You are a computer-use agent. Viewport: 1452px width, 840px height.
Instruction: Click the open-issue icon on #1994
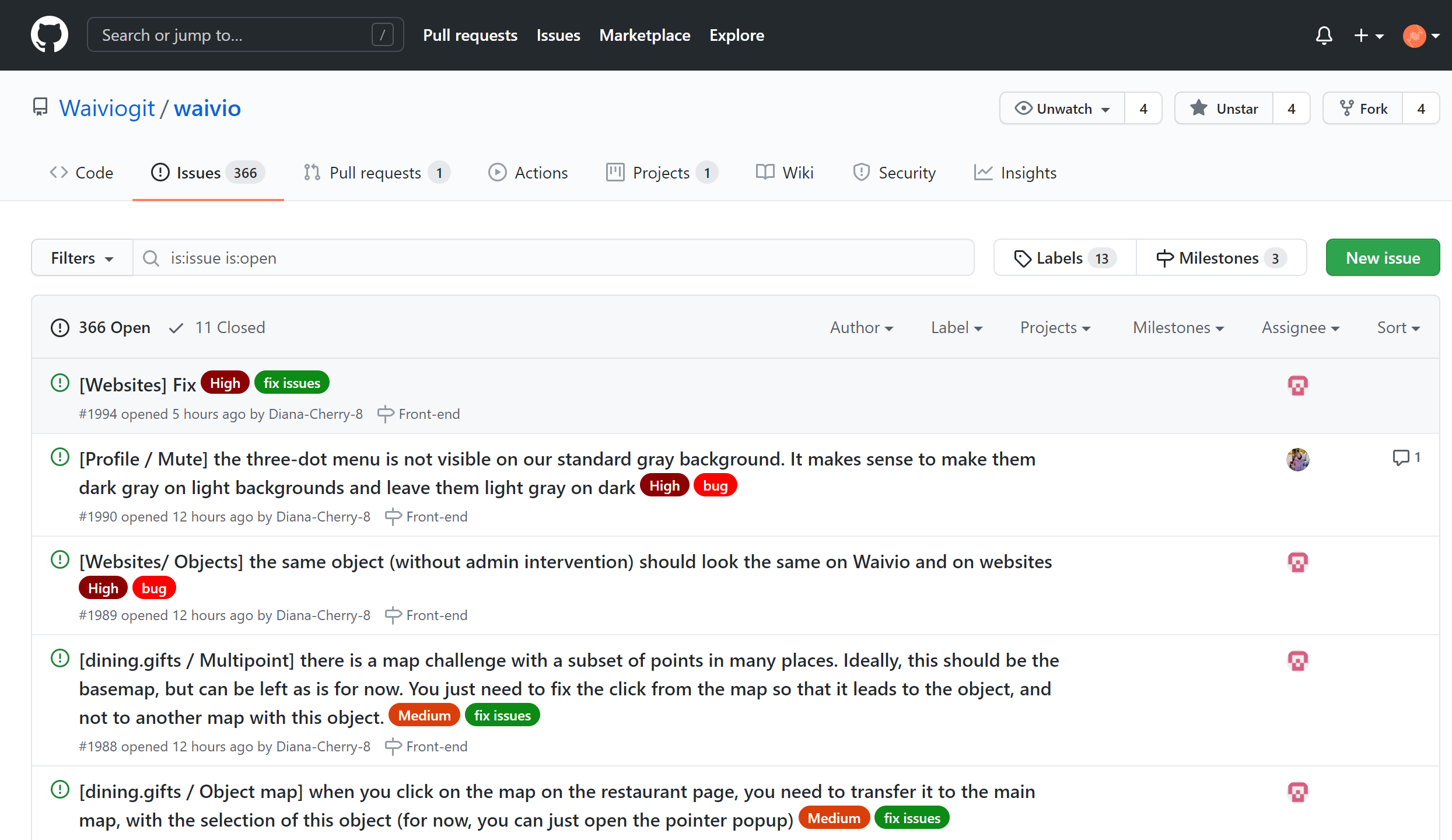[x=60, y=383]
